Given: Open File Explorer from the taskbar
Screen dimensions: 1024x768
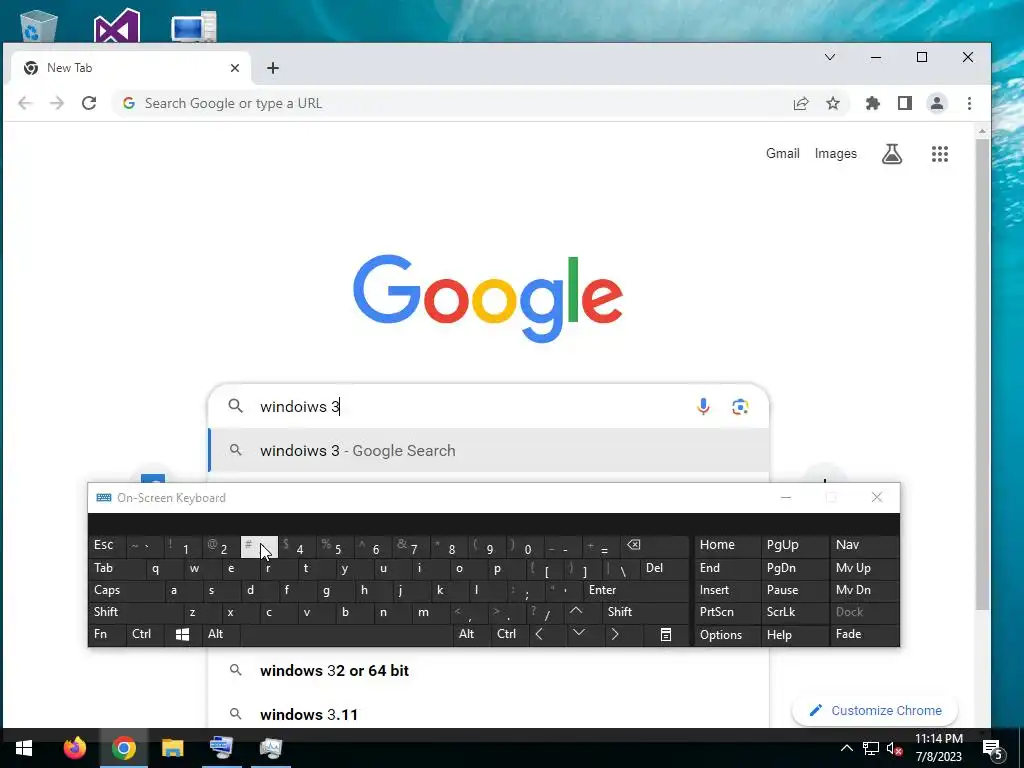Looking at the screenshot, I should click(172, 747).
